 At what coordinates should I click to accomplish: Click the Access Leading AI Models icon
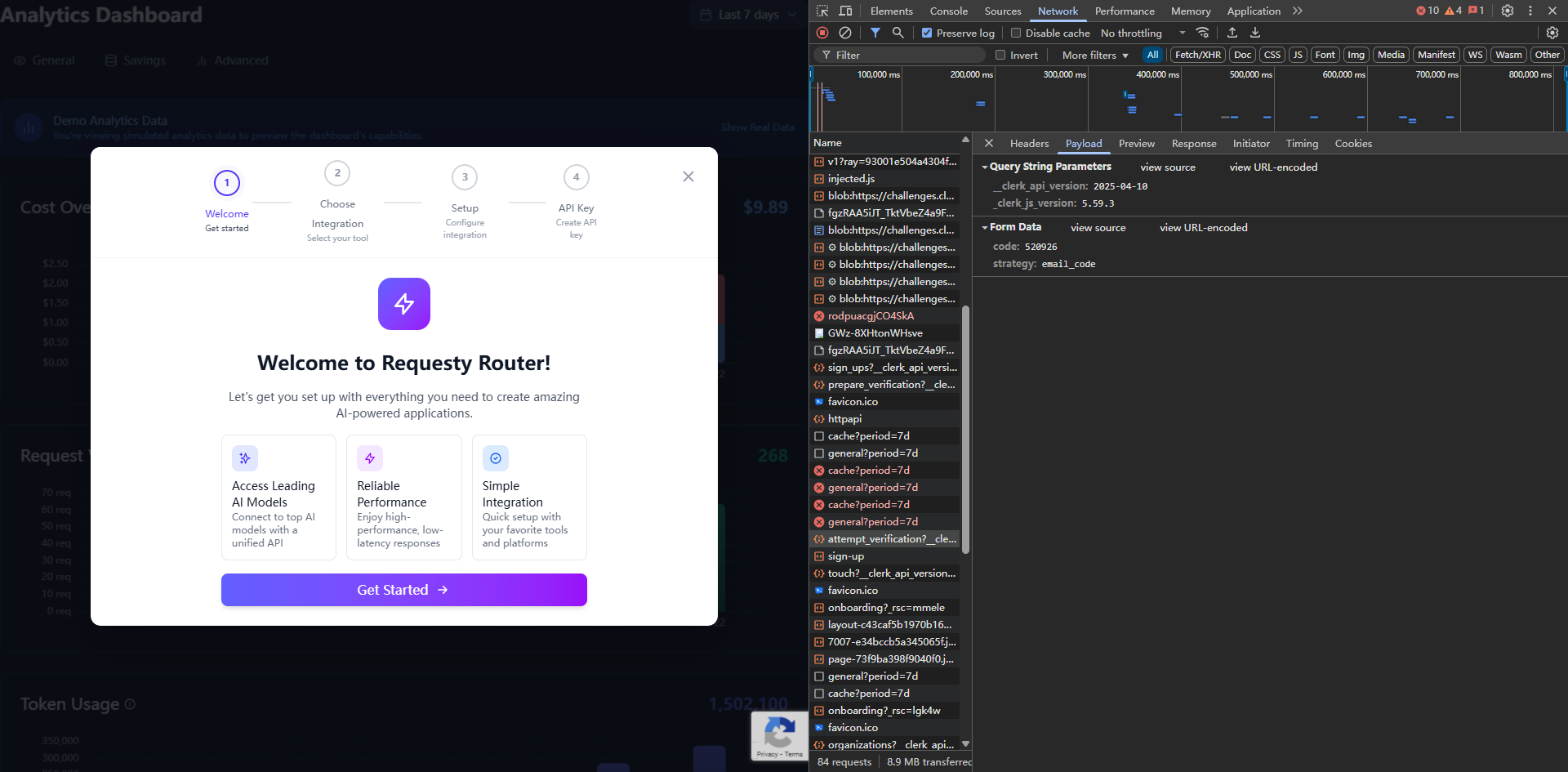245,458
